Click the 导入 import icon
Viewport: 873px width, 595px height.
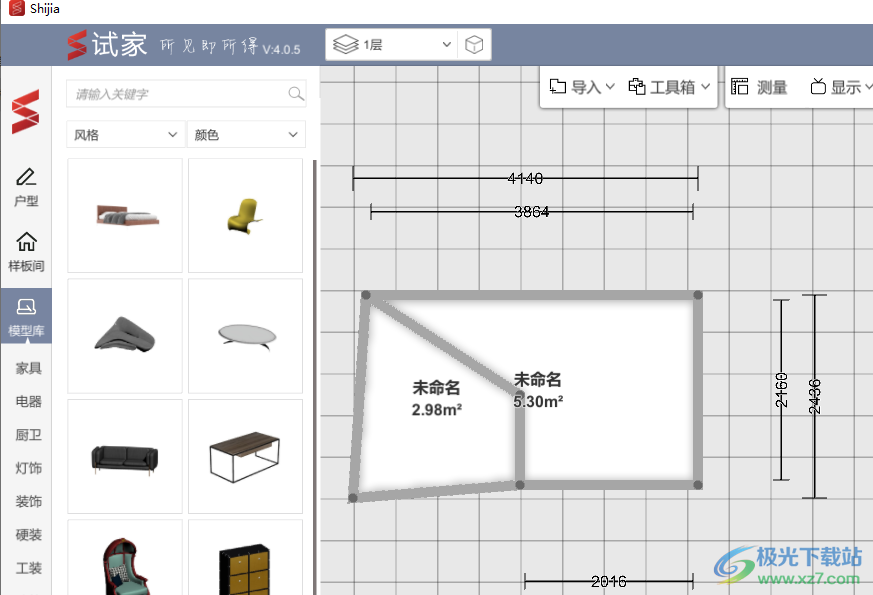557,86
